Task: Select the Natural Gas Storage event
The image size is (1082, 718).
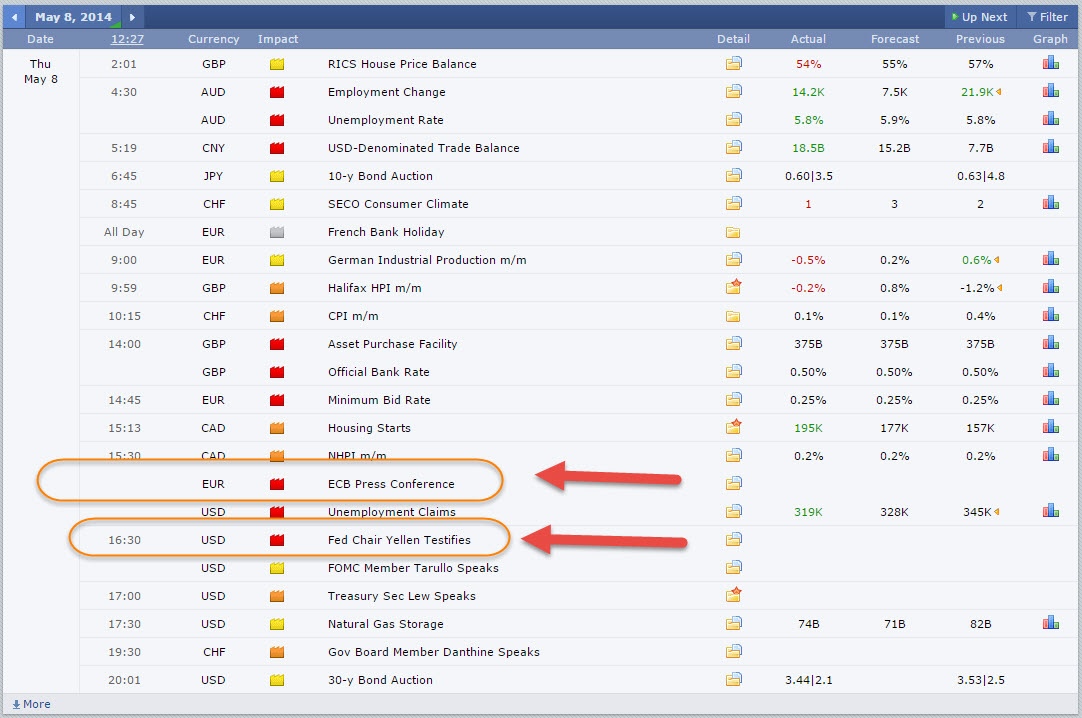Action: tap(385, 624)
